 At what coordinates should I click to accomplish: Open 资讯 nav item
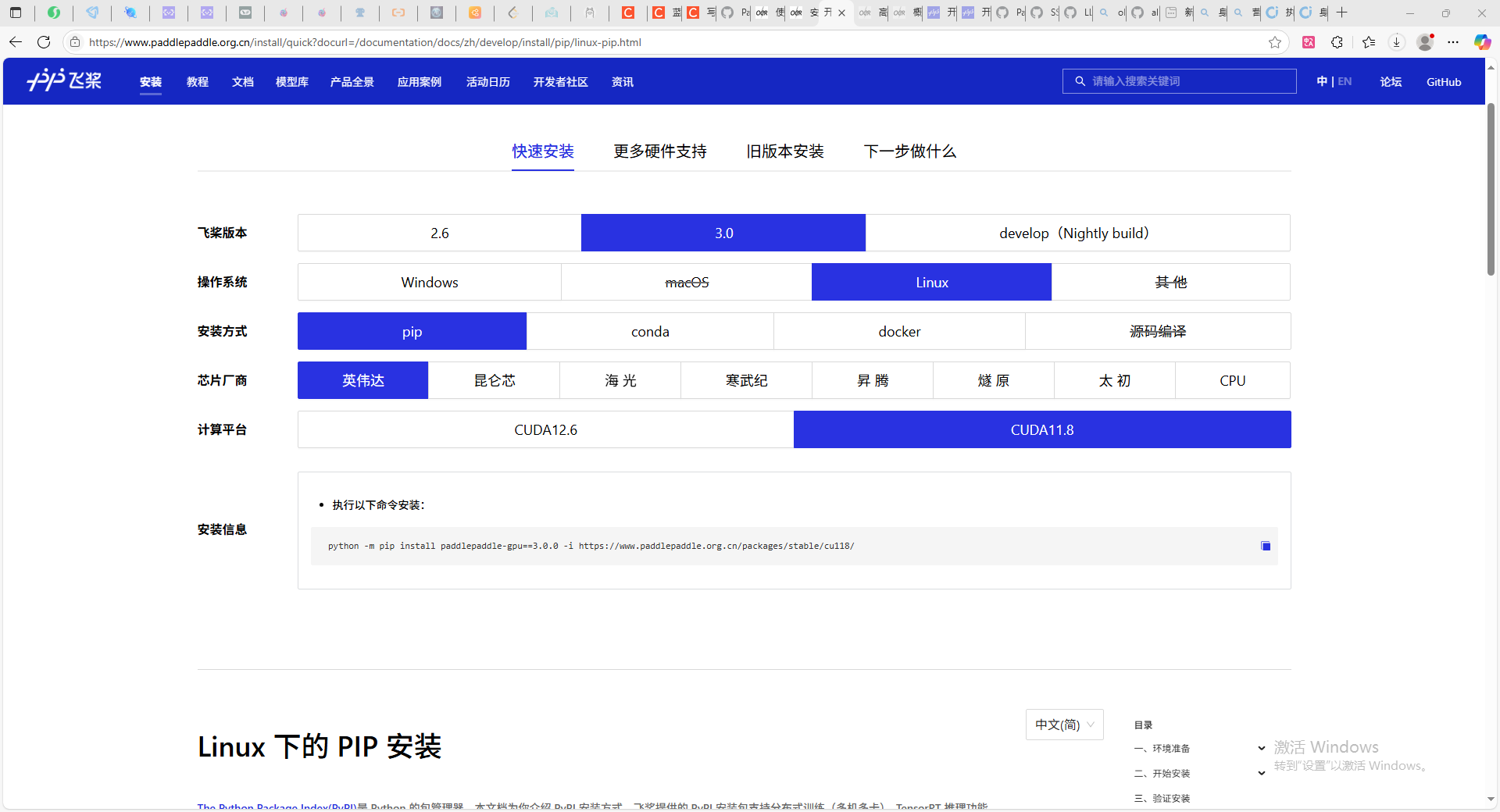623,82
